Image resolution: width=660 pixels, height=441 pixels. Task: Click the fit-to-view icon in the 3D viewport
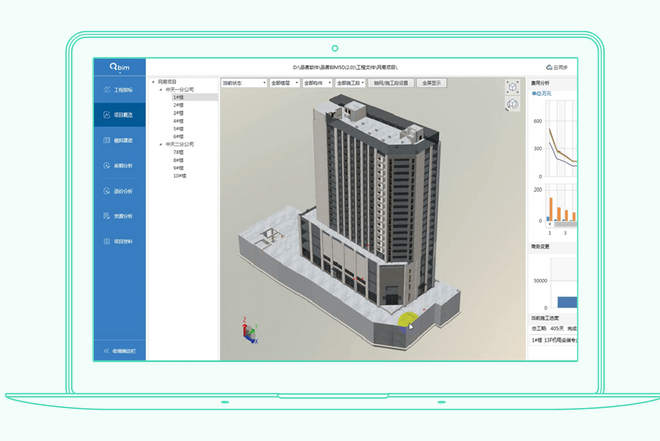(512, 87)
